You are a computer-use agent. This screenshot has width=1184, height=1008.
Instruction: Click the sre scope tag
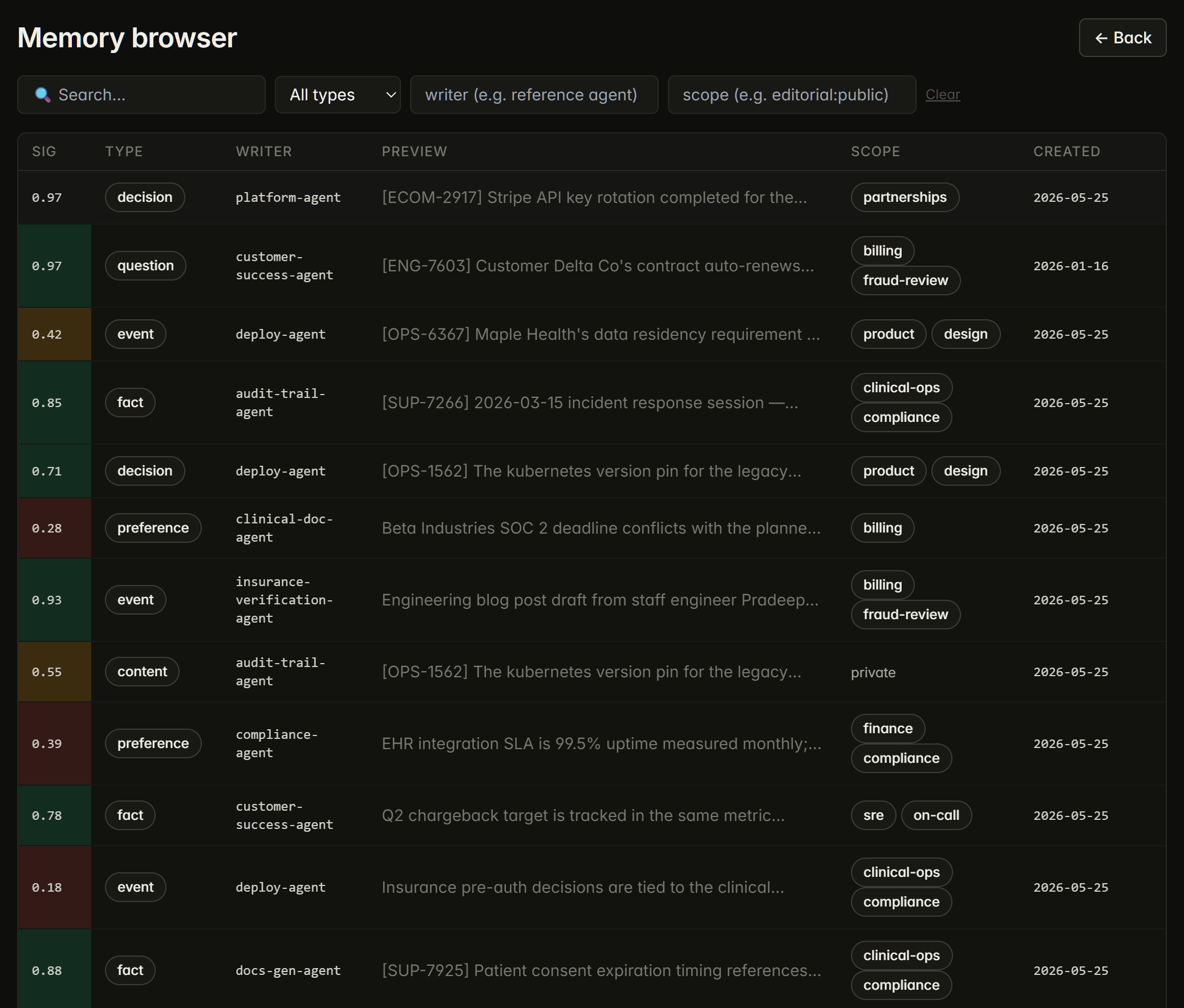(x=873, y=815)
